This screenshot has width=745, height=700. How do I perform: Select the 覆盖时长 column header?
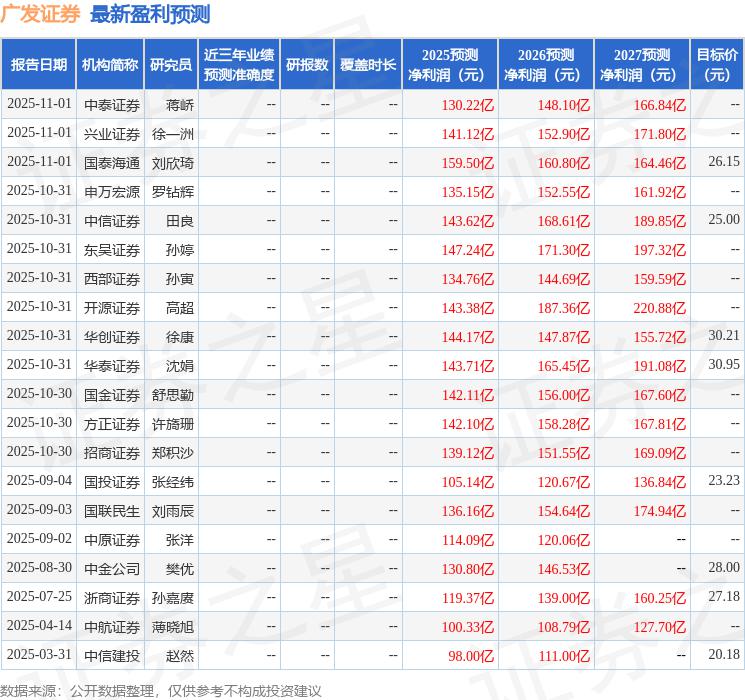point(368,65)
